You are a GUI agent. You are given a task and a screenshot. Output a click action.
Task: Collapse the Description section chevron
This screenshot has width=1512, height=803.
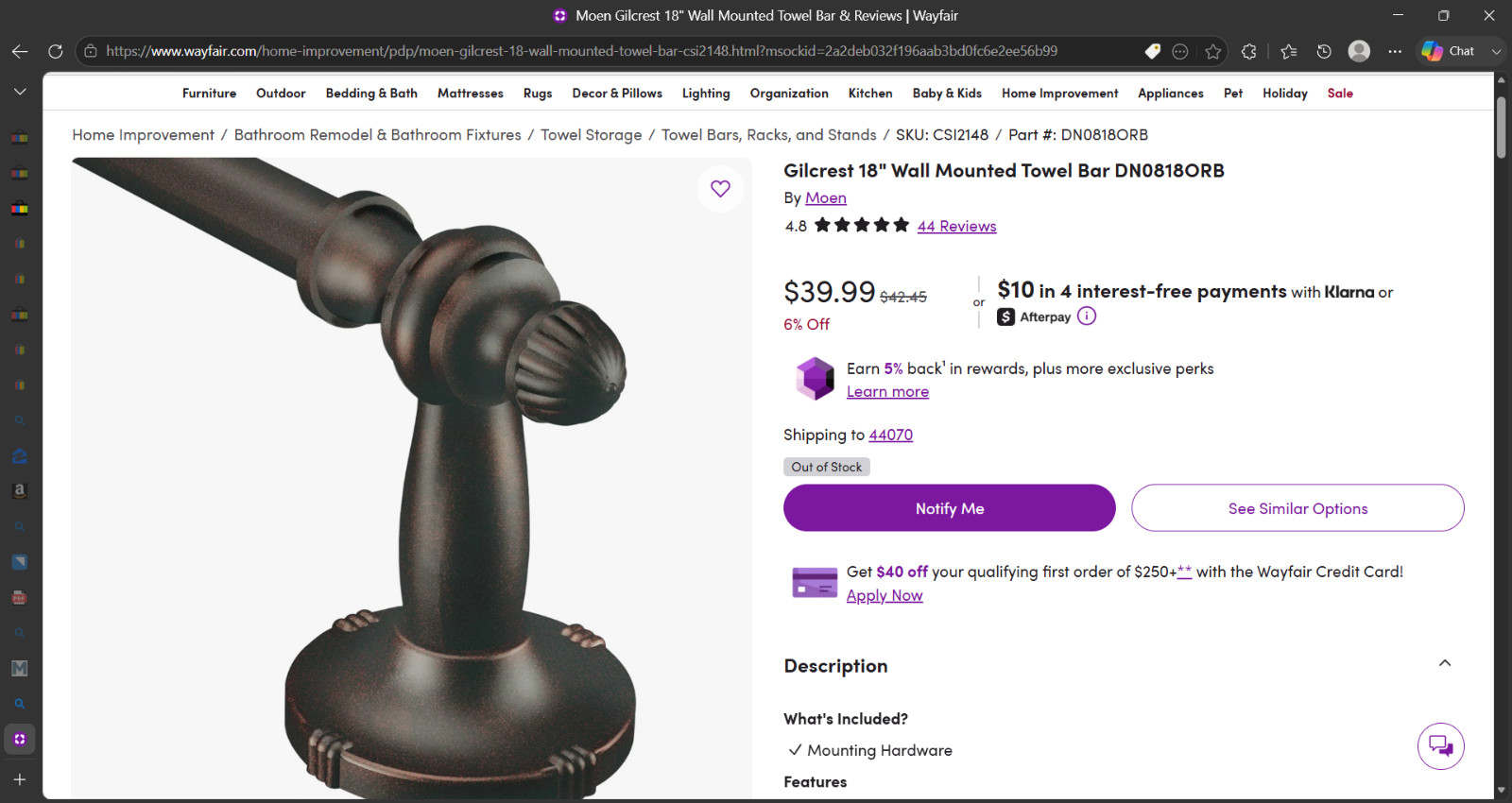[1445, 663]
